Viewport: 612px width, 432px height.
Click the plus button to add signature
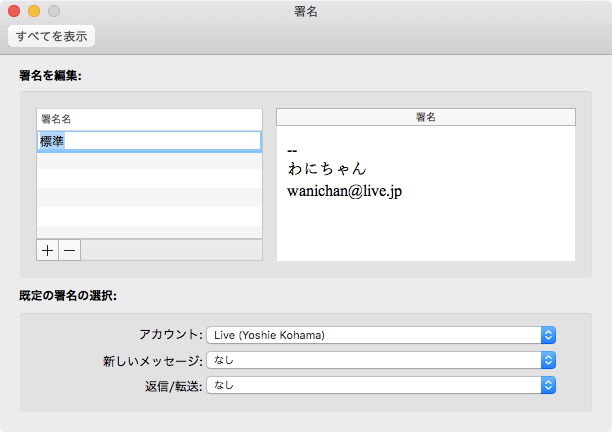[x=47, y=250]
